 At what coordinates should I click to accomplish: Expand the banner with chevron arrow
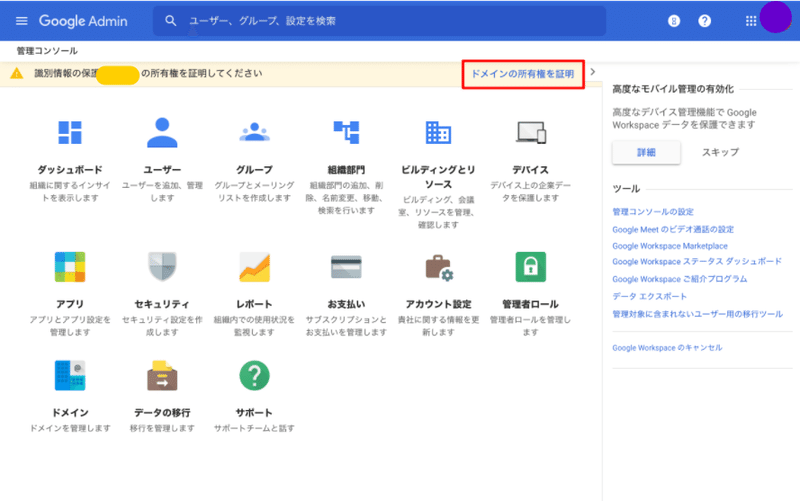[592, 72]
